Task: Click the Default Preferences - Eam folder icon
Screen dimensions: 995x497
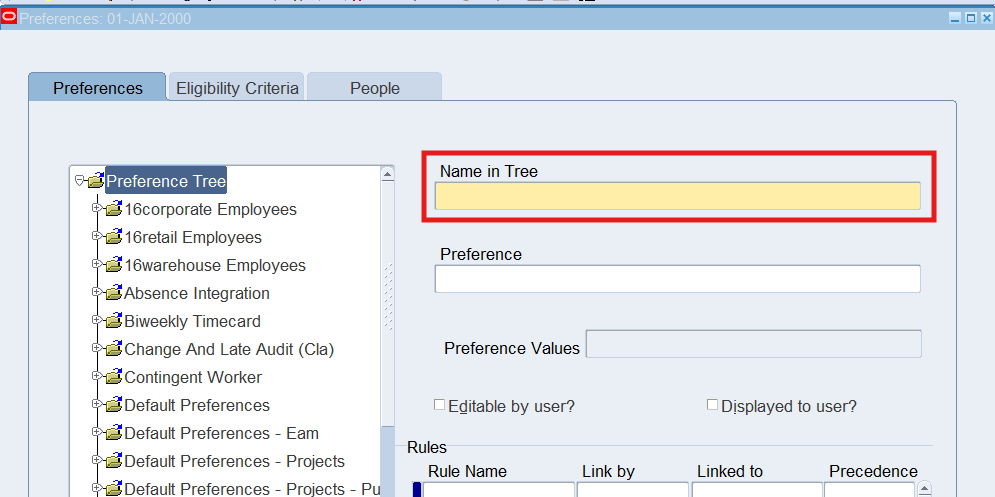Action: (x=113, y=434)
